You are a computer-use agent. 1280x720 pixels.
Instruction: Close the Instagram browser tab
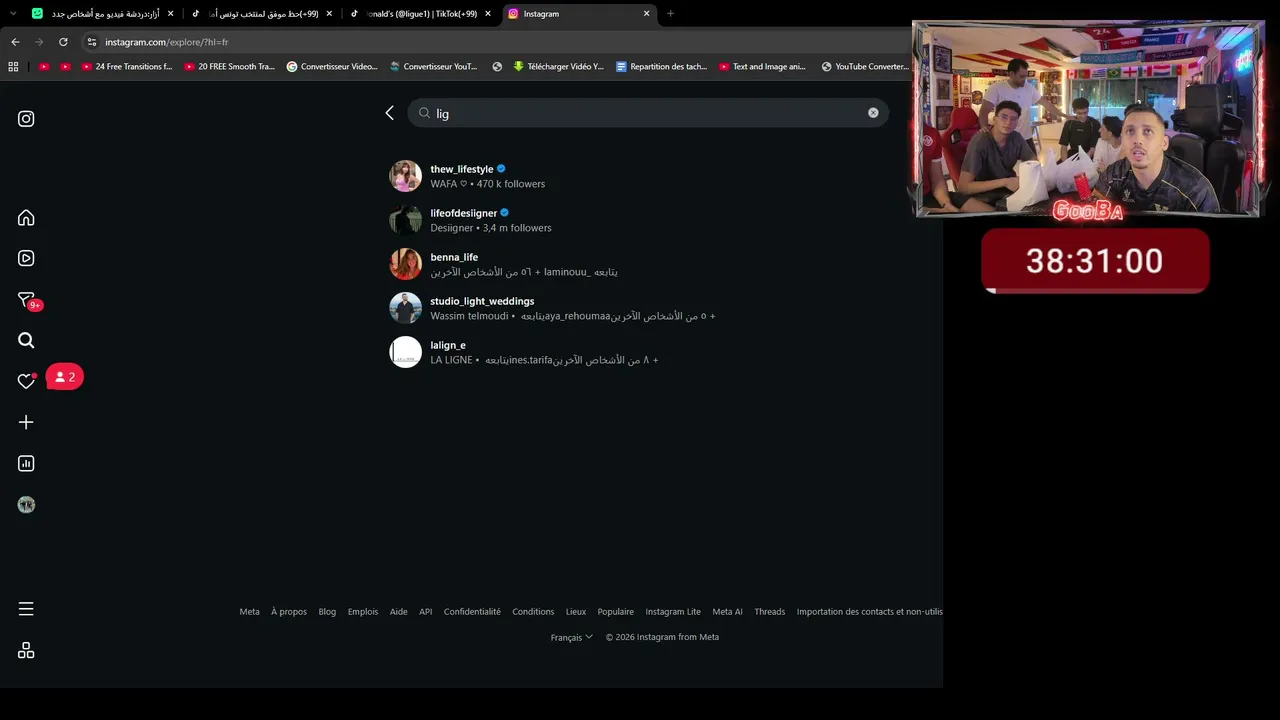647,14
